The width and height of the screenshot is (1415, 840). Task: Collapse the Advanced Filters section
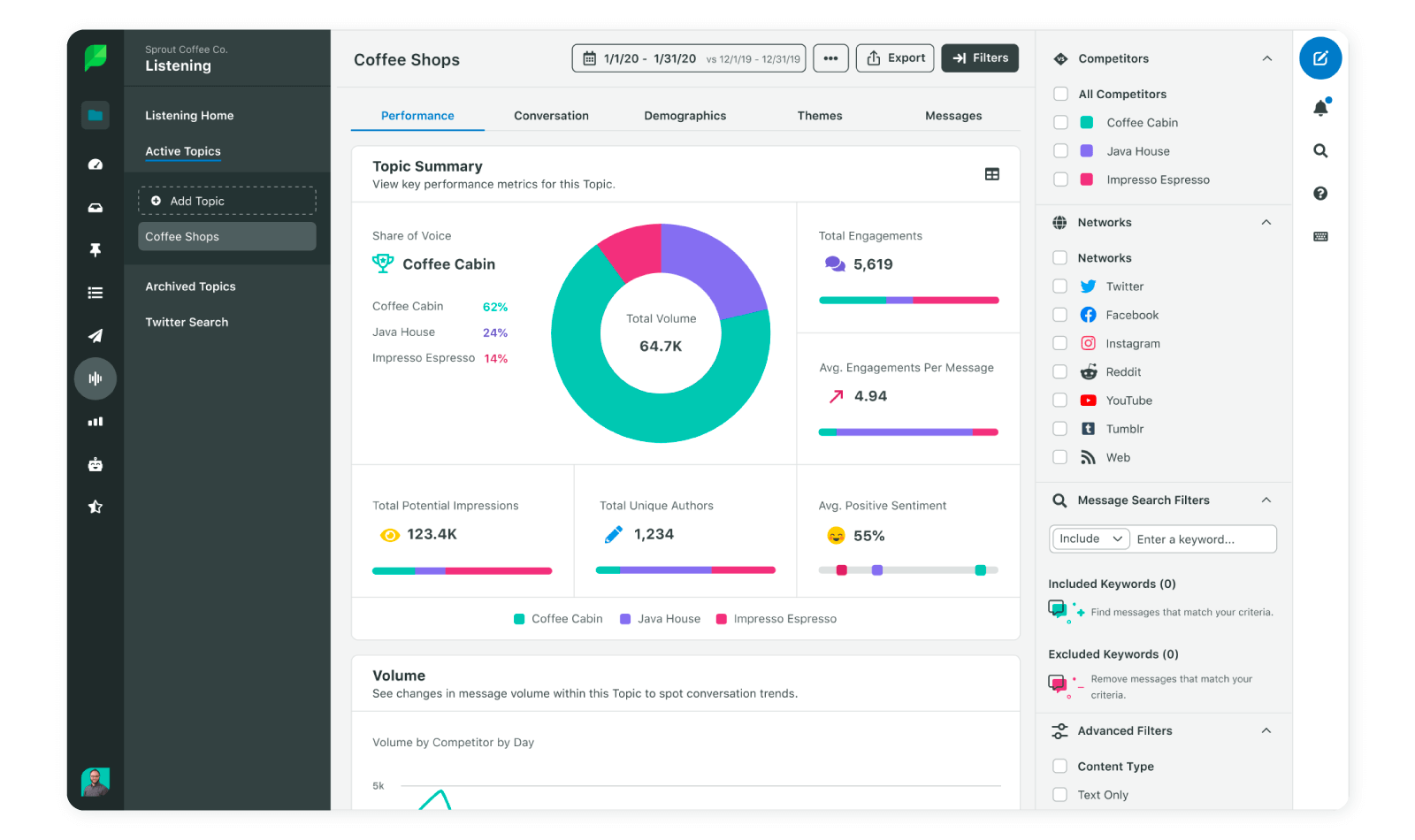[x=1267, y=730]
